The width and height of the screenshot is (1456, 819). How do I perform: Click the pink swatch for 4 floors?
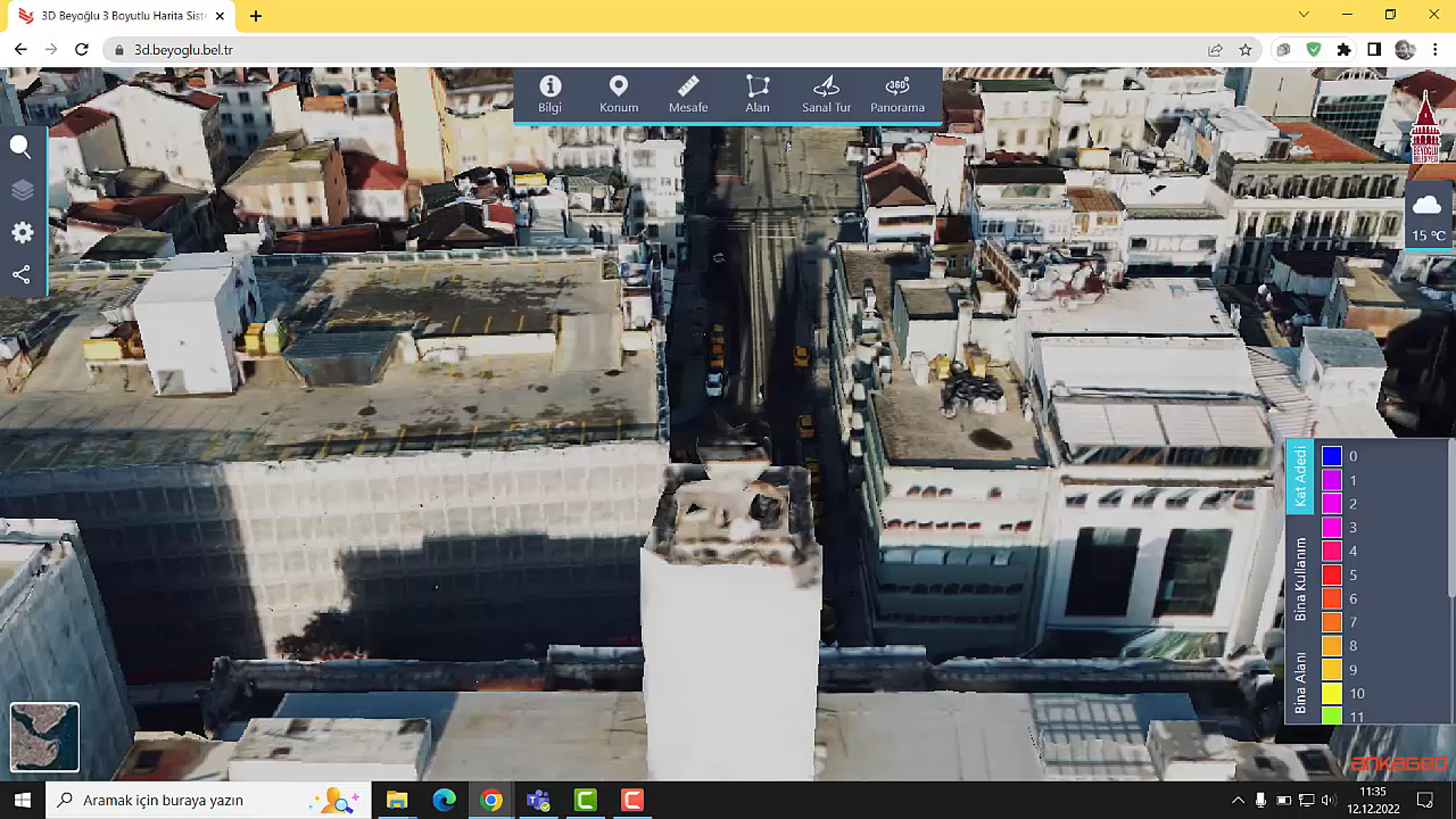click(x=1331, y=550)
